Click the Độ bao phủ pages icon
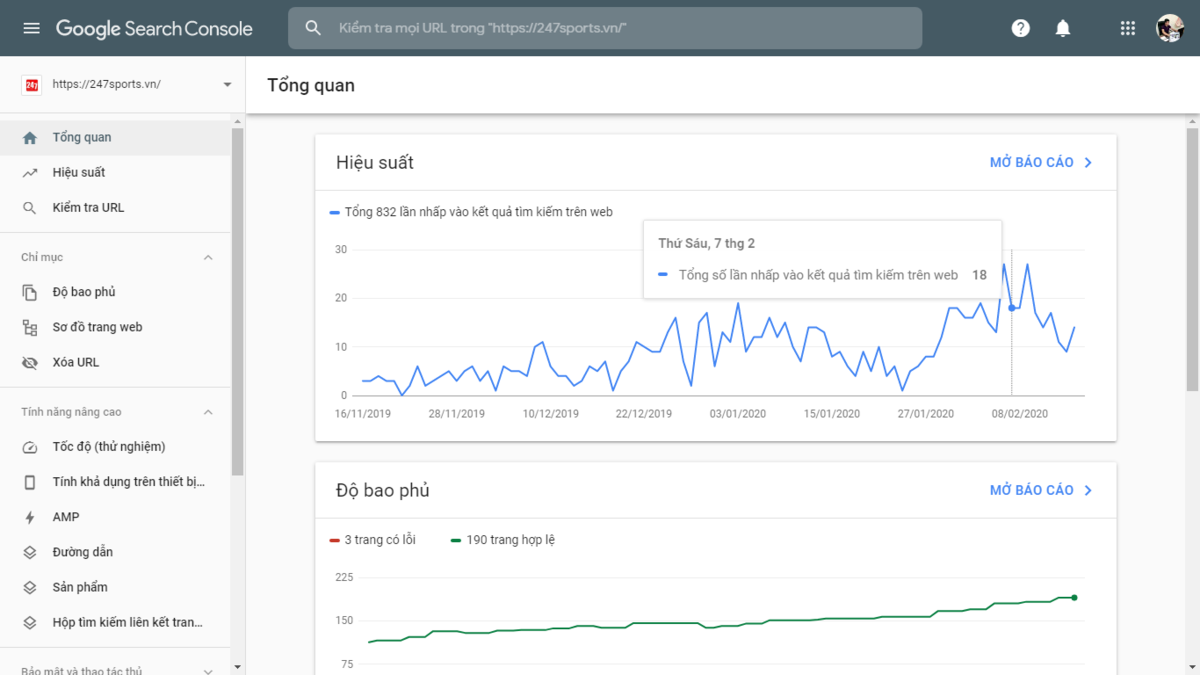 point(30,292)
